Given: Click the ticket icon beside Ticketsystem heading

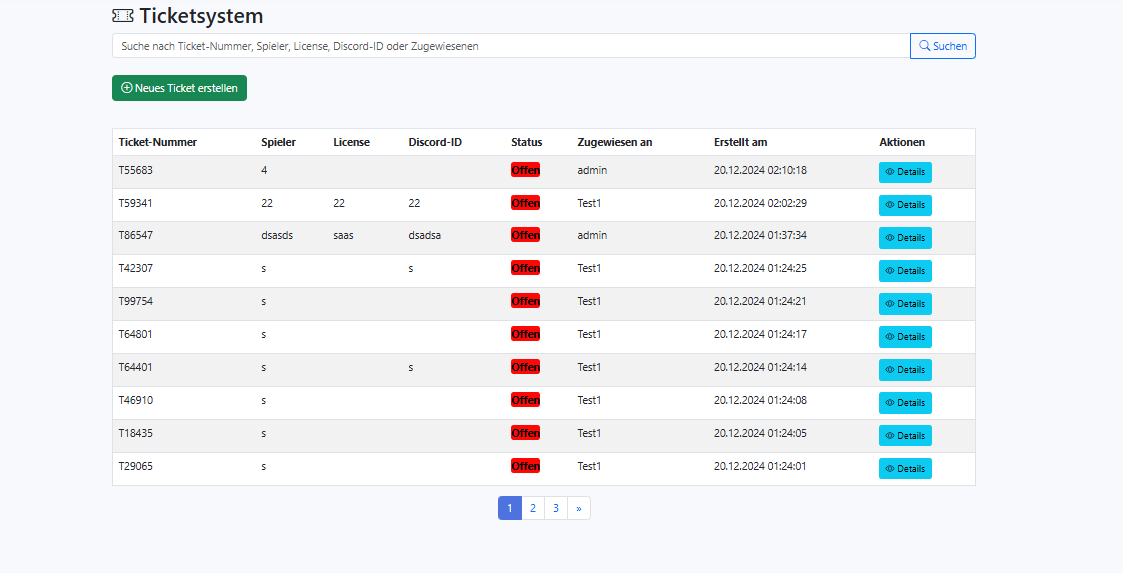Looking at the screenshot, I should tap(123, 16).
